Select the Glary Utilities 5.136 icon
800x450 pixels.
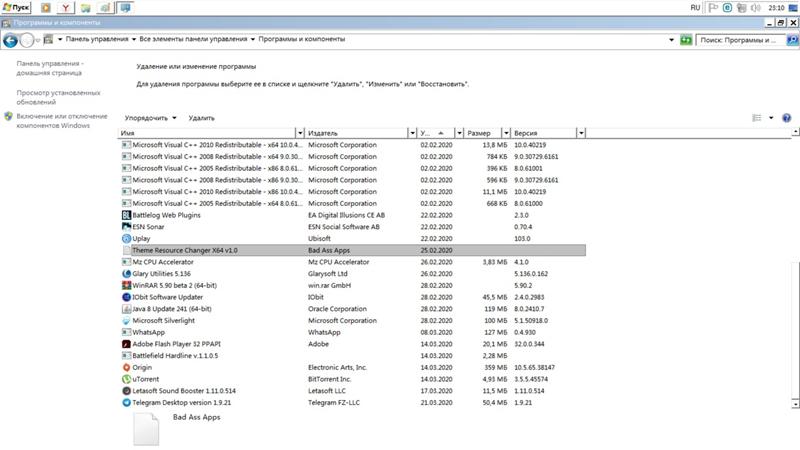pyautogui.click(x=127, y=274)
